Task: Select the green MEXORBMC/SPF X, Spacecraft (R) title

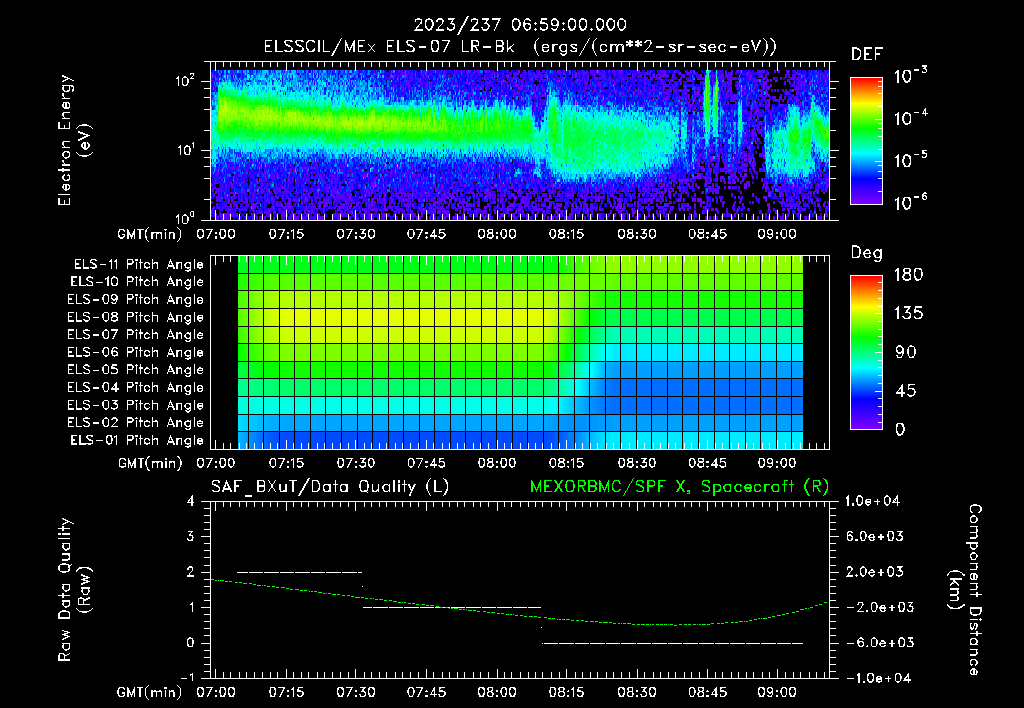Action: pos(679,487)
